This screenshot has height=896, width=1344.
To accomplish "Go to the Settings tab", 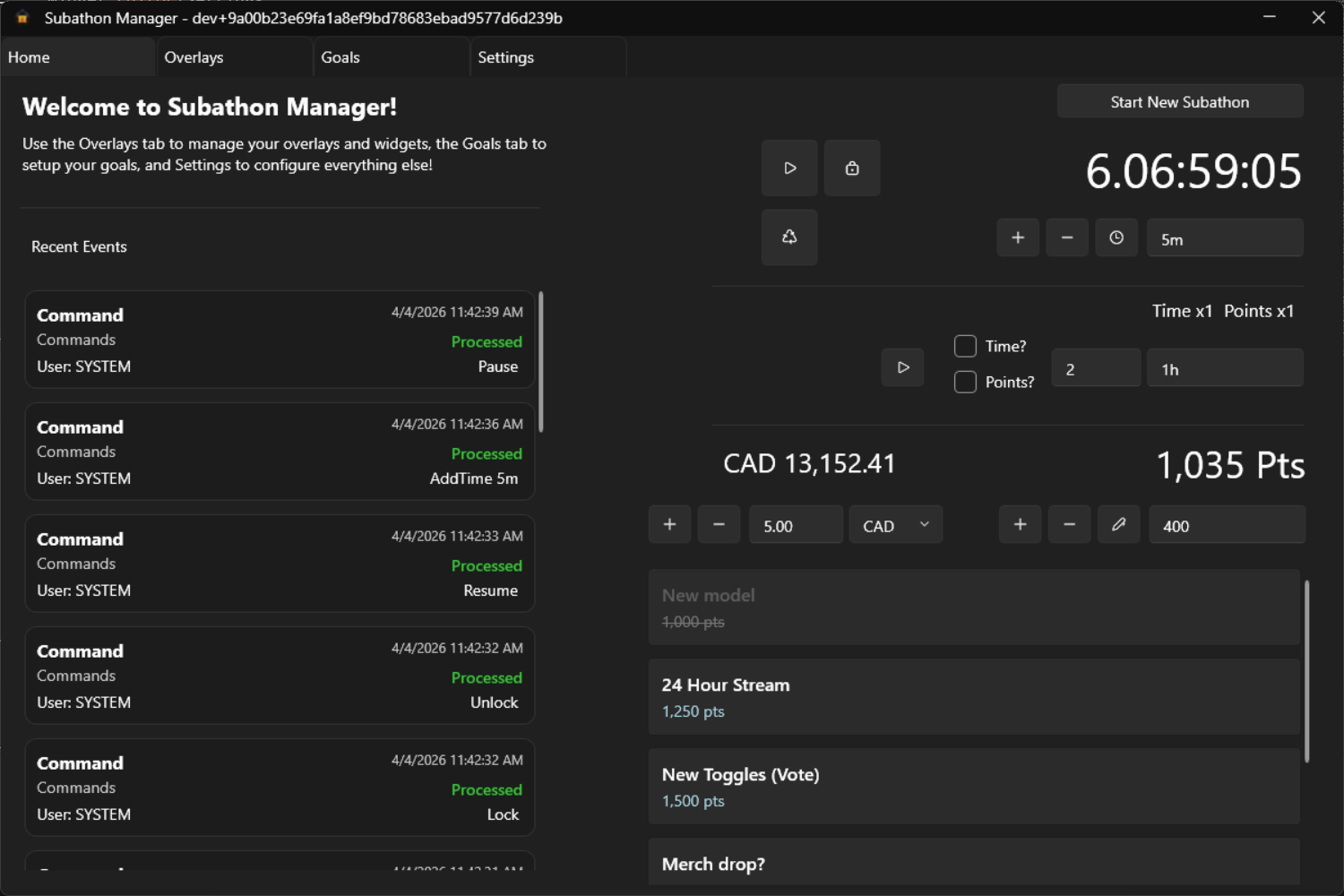I will coord(547,57).
